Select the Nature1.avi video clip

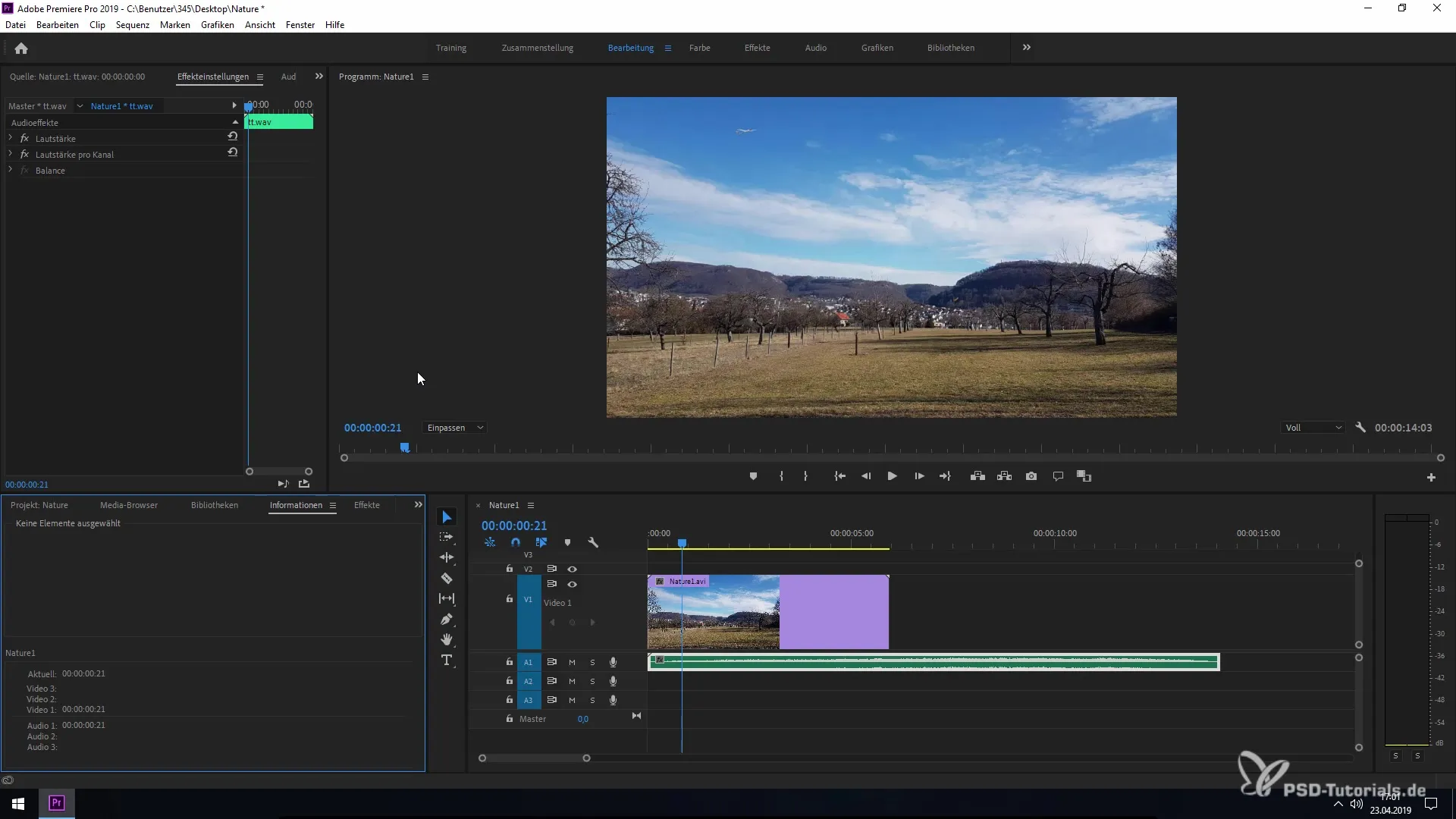767,612
